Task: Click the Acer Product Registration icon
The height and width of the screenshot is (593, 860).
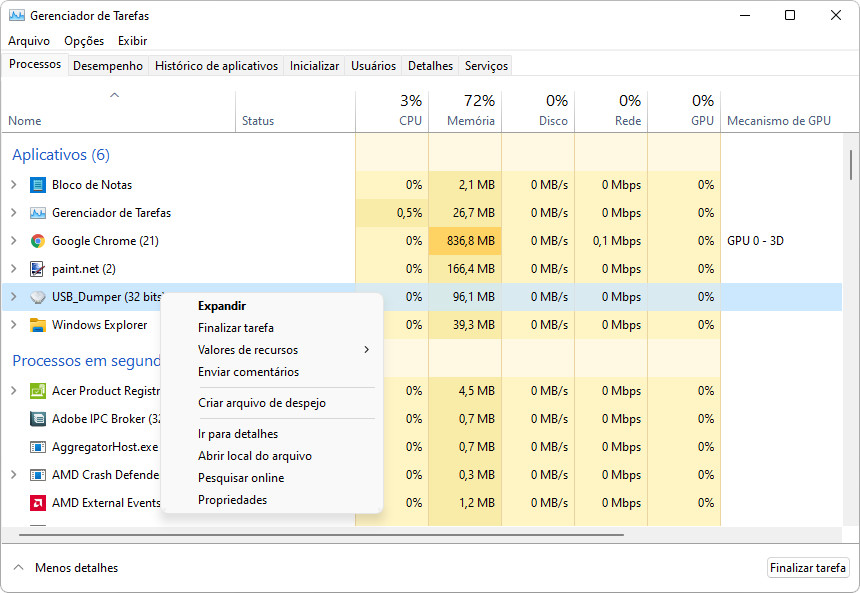Action: 37,391
